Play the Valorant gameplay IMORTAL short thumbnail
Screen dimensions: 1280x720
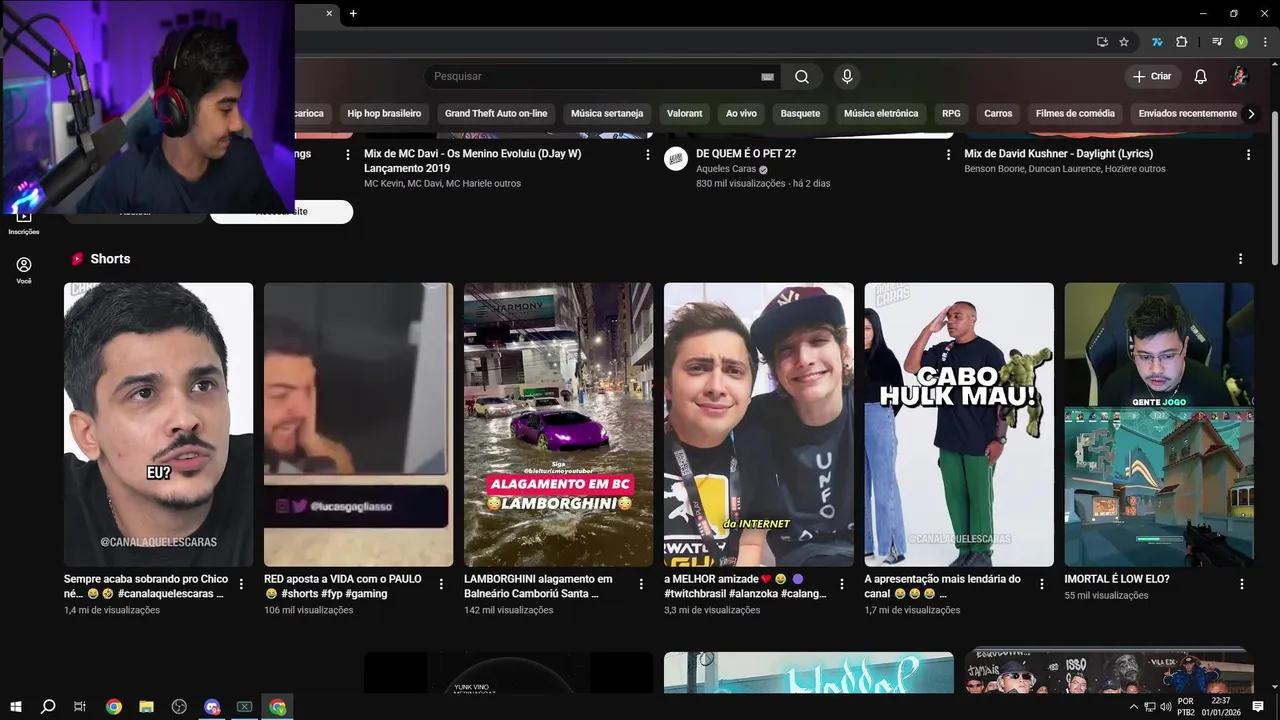click(1159, 424)
